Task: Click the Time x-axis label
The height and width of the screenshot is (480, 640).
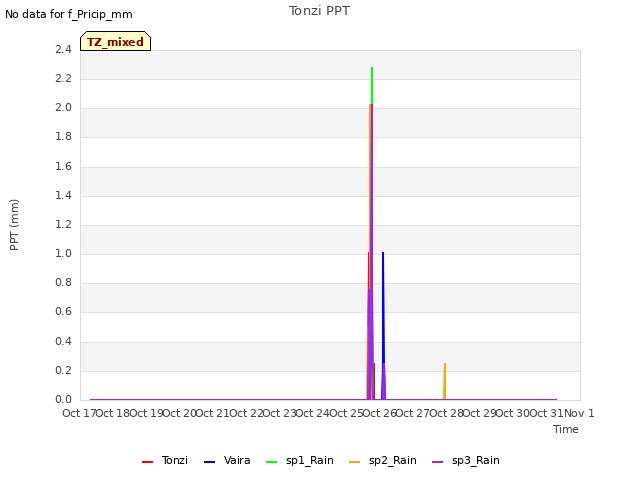Action: 566,429
